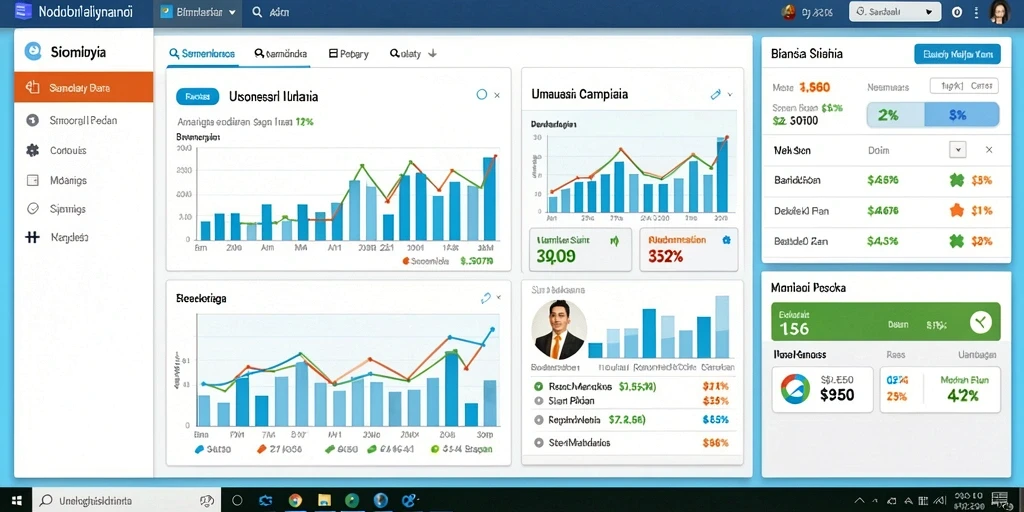Select the Ssmenioroos tab

[202, 54]
